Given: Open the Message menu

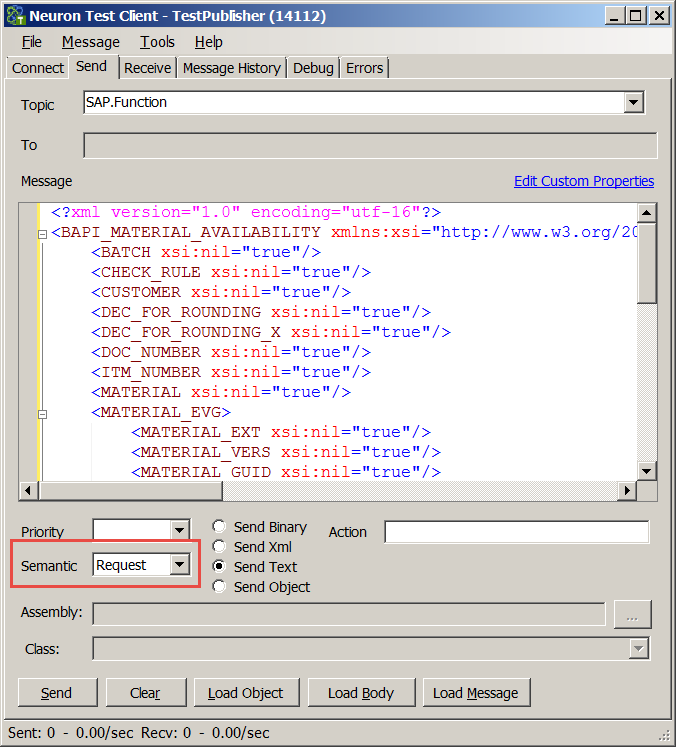Looking at the screenshot, I should tap(91, 42).
